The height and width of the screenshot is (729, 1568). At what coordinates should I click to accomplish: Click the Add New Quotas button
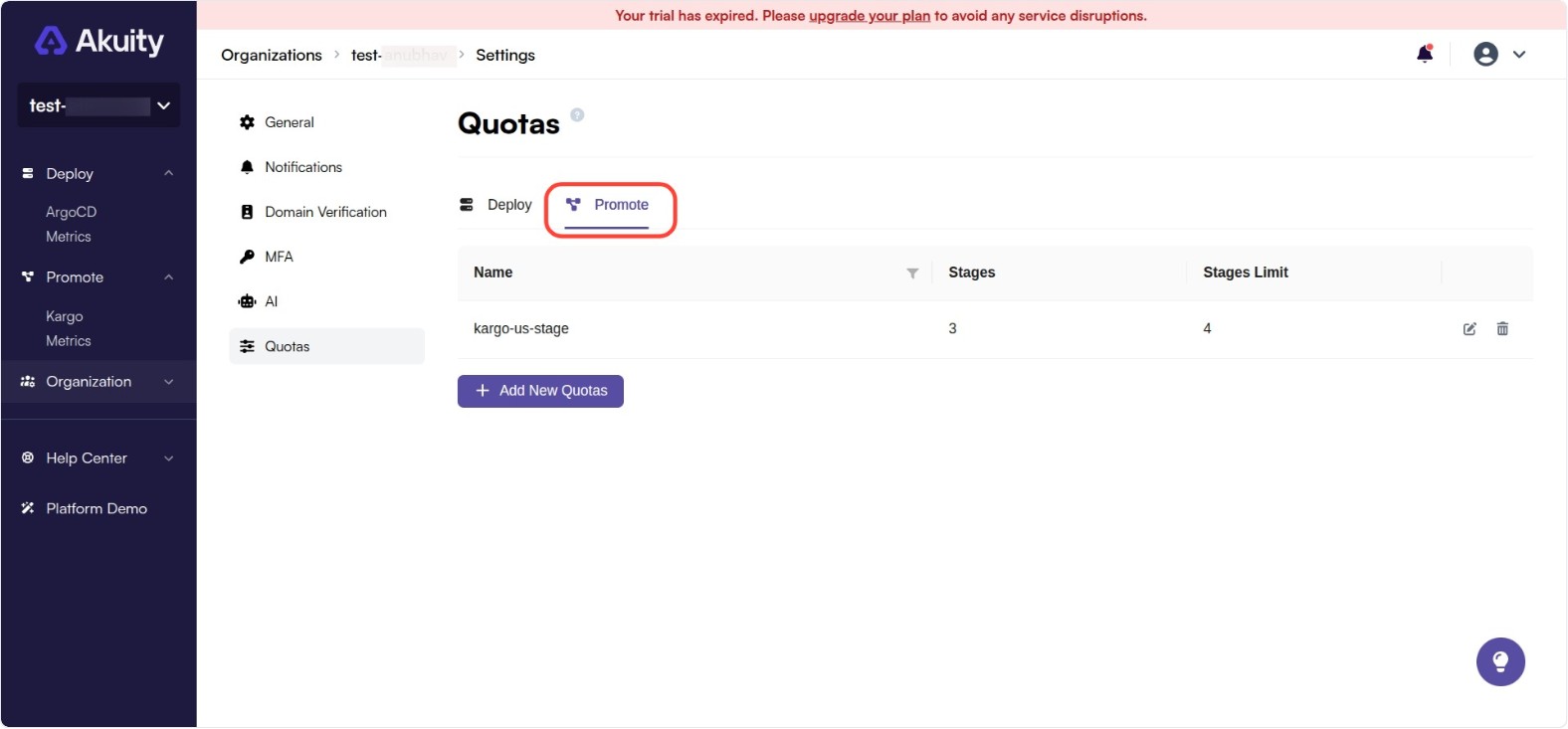(540, 391)
